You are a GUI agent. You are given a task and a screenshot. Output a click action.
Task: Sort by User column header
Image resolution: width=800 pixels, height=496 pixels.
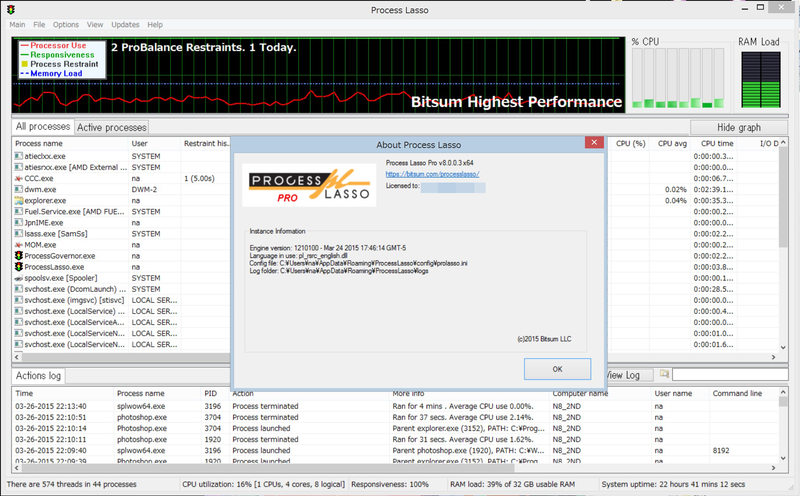coord(154,143)
